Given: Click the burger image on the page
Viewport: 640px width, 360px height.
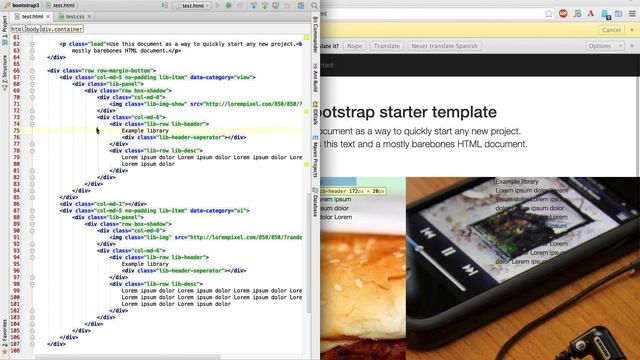Looking at the screenshot, I should 363,268.
